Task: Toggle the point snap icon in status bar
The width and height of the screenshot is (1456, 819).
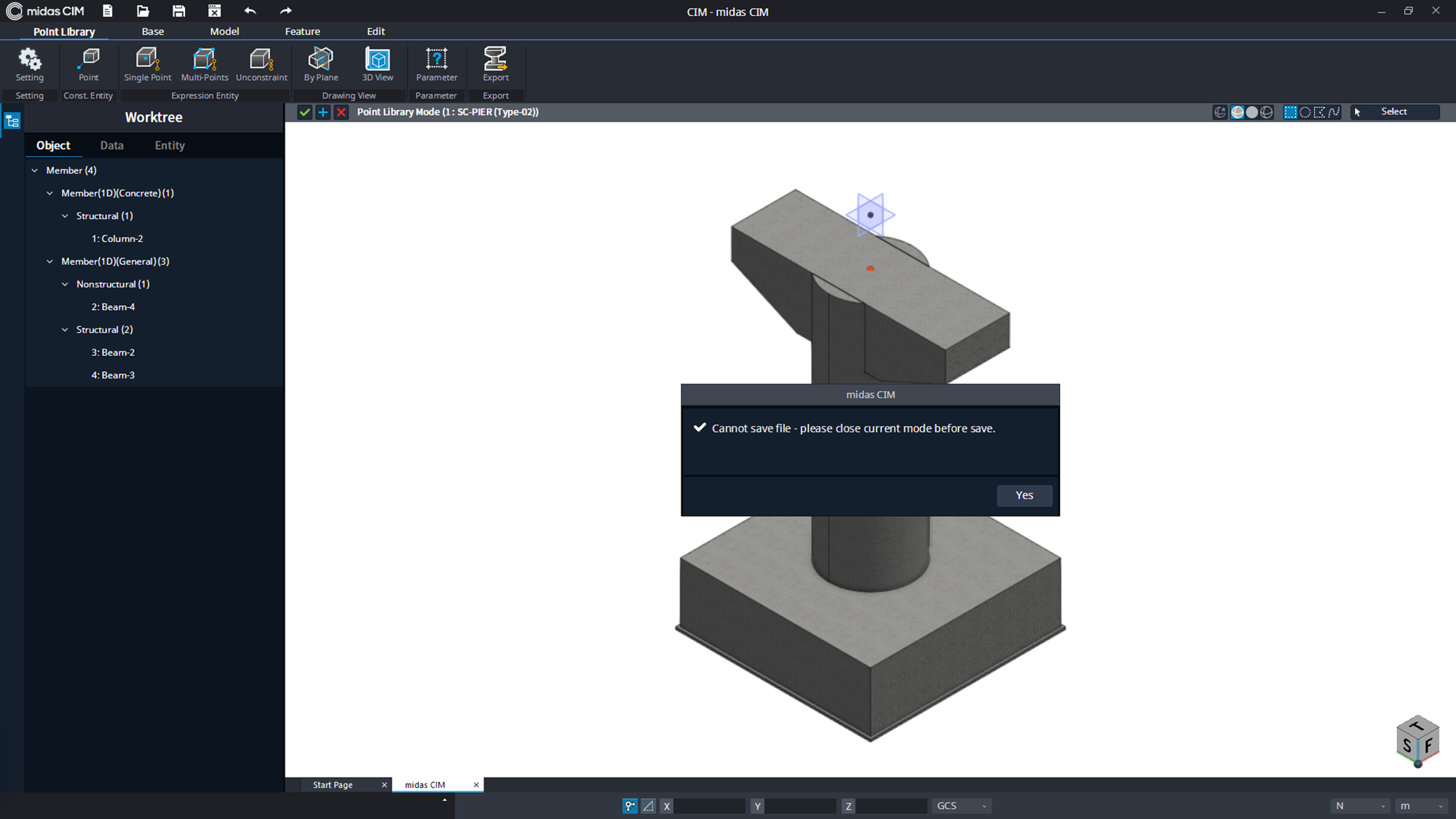Action: [630, 806]
